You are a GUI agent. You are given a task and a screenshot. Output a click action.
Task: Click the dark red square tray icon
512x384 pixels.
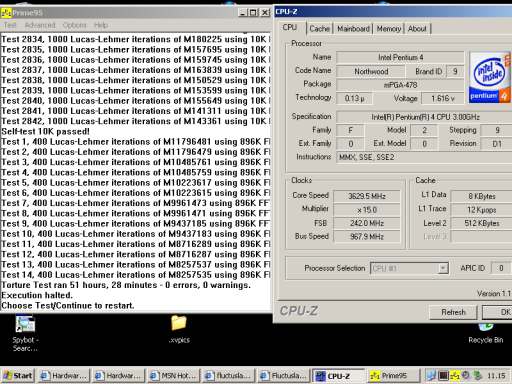(x=443, y=376)
